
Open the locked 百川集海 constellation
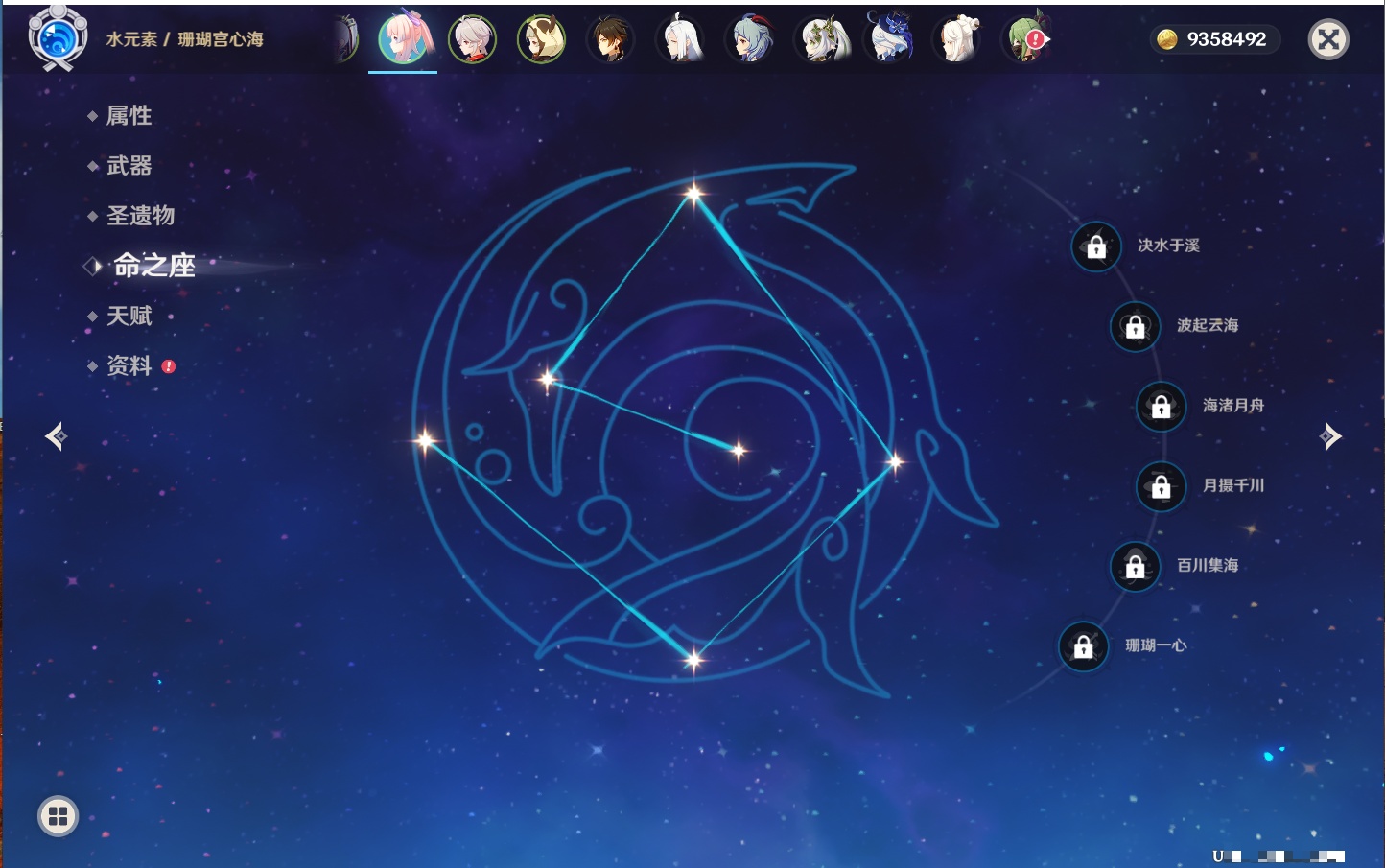tap(1135, 567)
